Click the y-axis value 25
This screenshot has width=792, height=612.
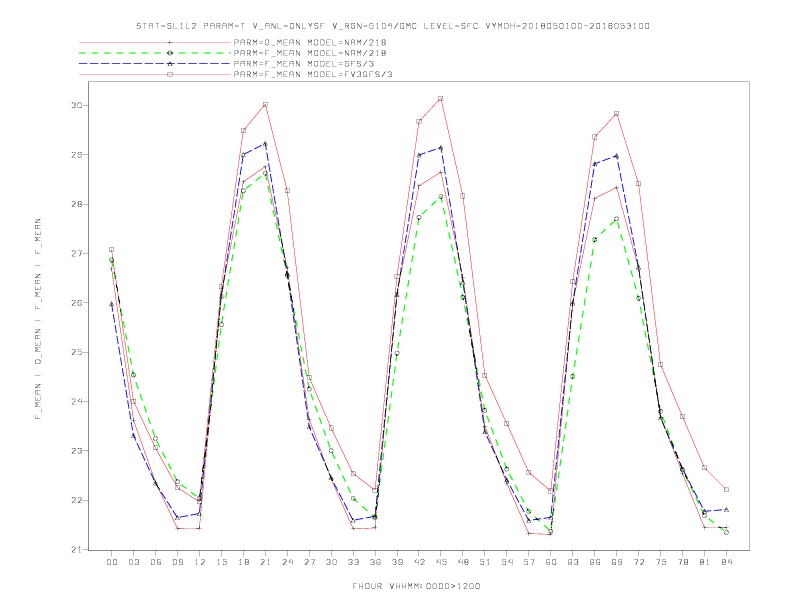[77, 352]
